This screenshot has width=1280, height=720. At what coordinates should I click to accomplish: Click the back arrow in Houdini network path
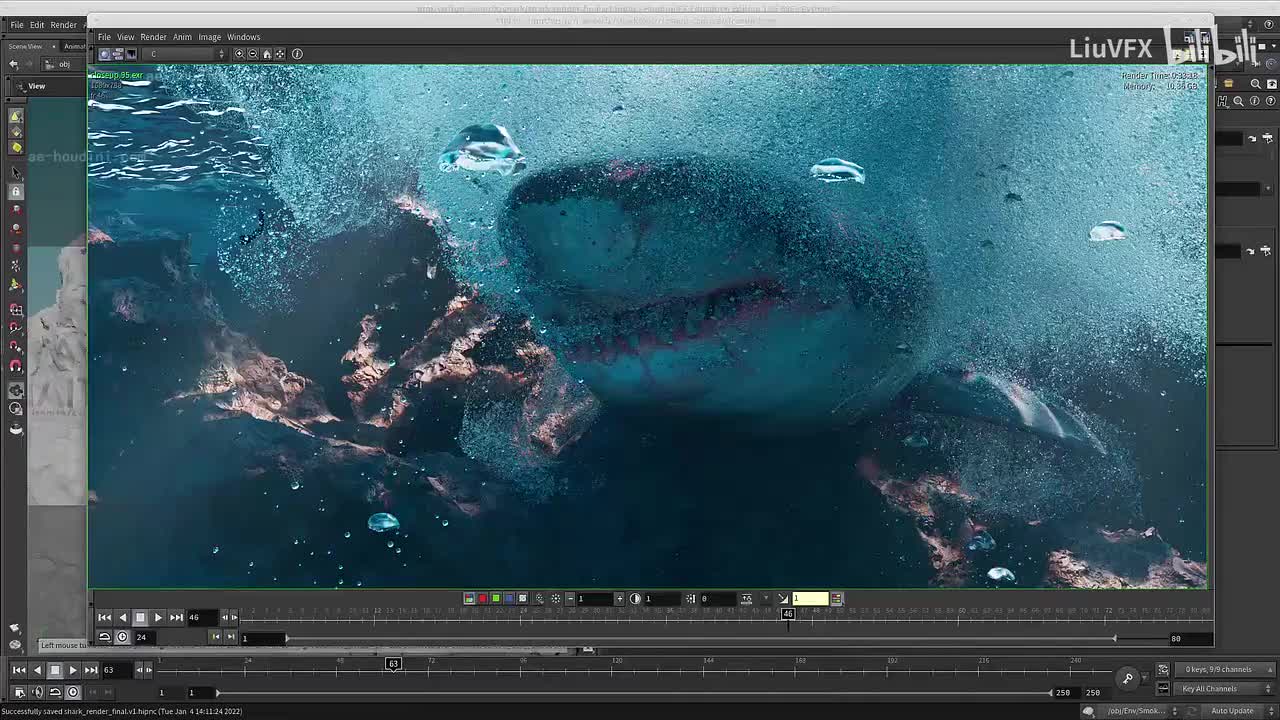click(x=13, y=65)
